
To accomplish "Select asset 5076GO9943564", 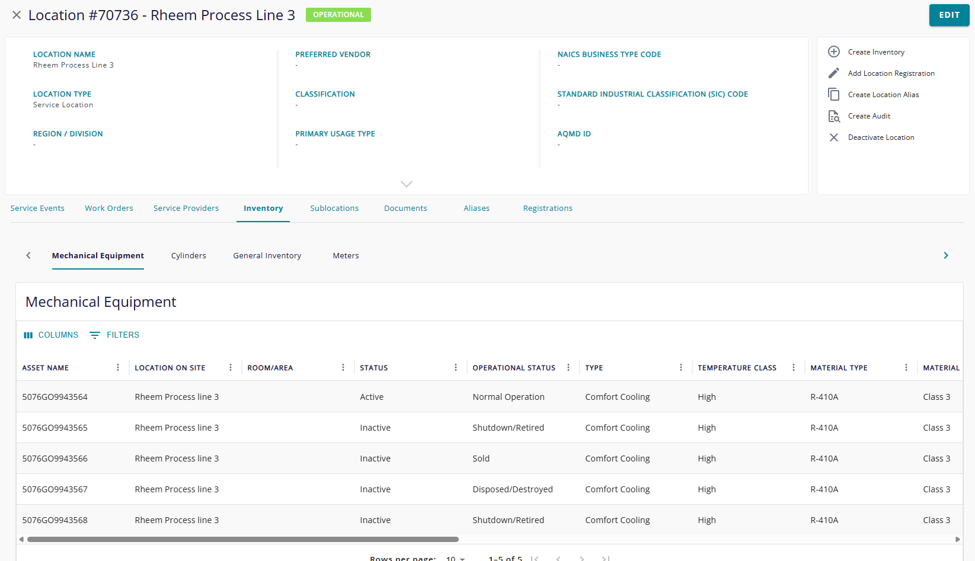I will coord(55,397).
